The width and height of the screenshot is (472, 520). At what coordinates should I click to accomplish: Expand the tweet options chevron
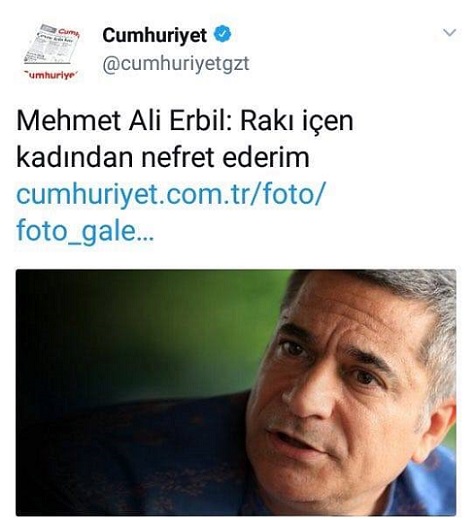point(449,32)
